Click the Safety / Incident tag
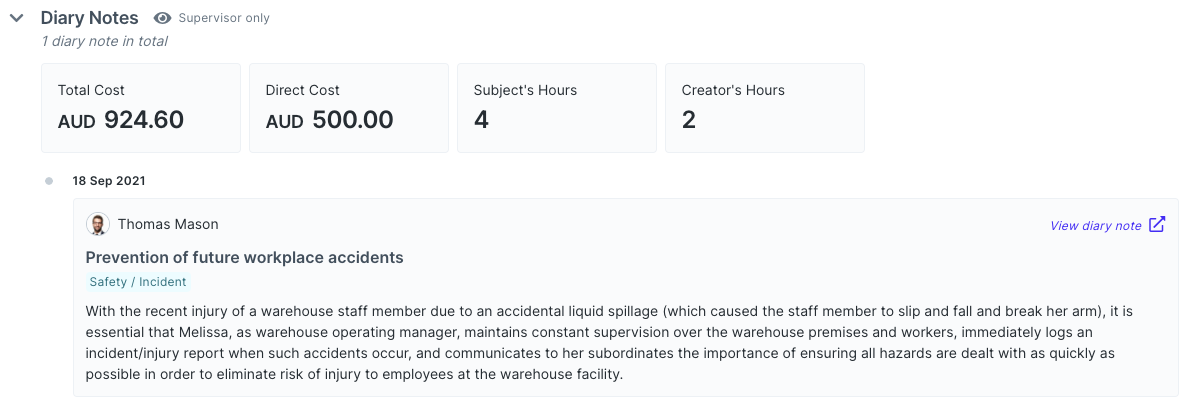Image resolution: width=1194 pixels, height=414 pixels. click(138, 282)
